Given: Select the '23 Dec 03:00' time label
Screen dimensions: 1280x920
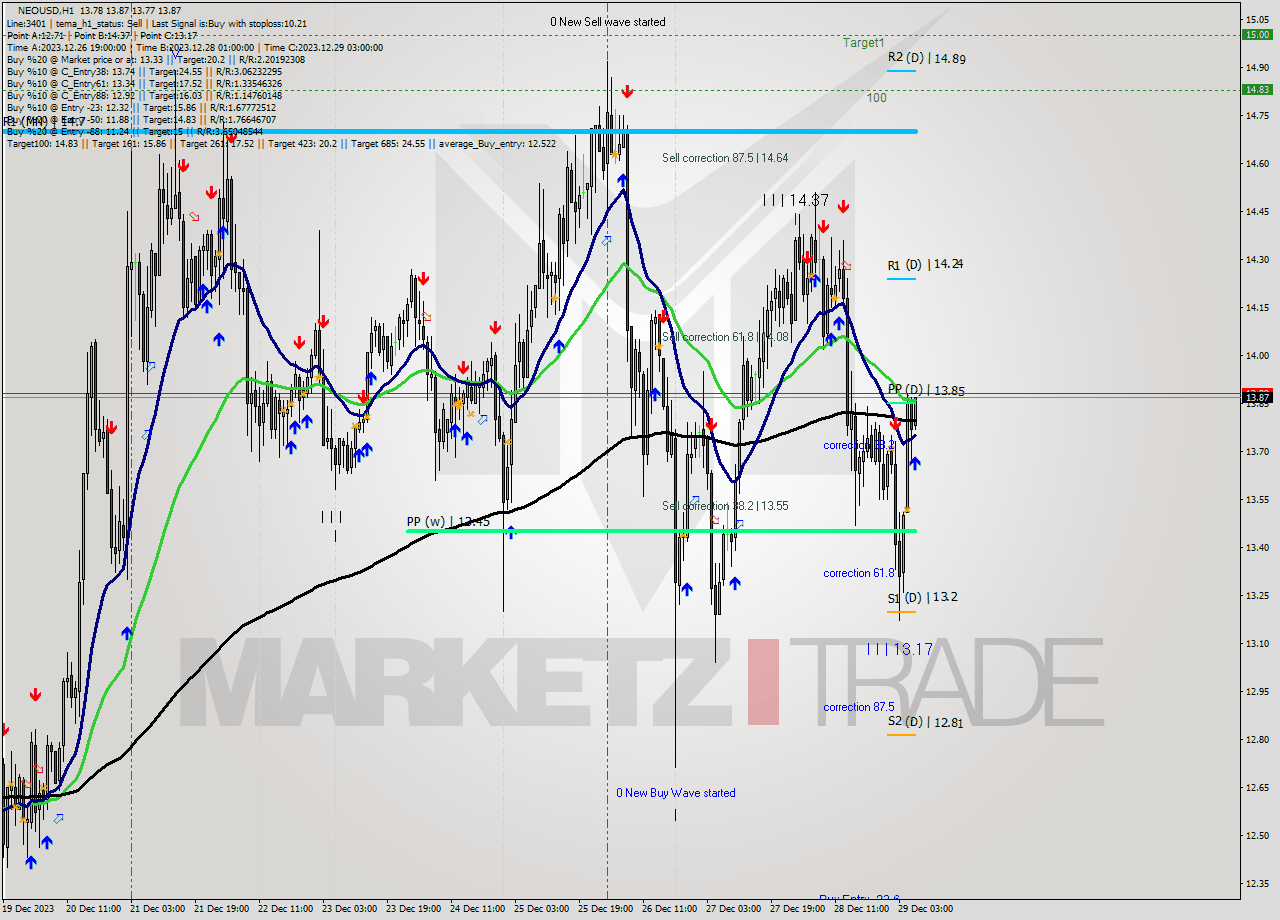Looking at the screenshot, I should click(350, 909).
